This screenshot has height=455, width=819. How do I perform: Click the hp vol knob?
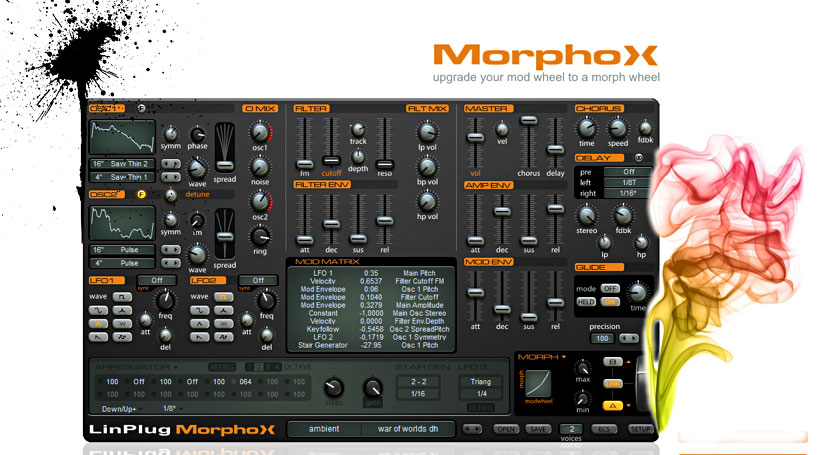pyautogui.click(x=427, y=202)
